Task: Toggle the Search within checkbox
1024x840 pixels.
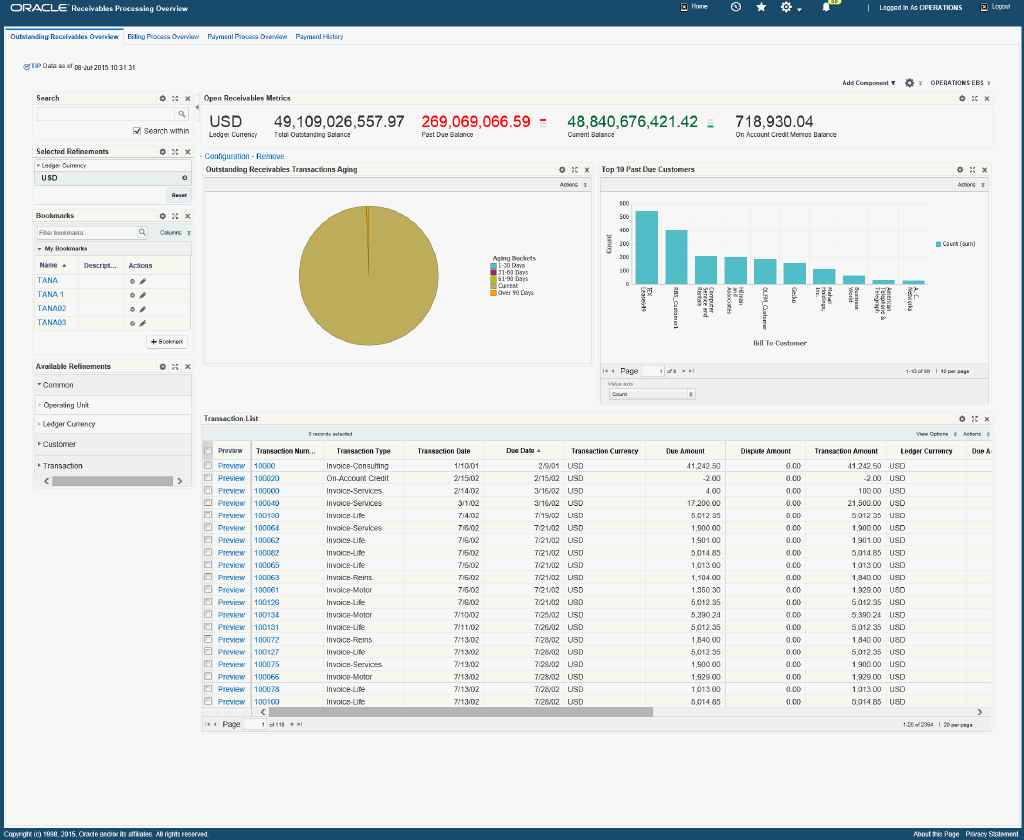Action: (x=138, y=131)
